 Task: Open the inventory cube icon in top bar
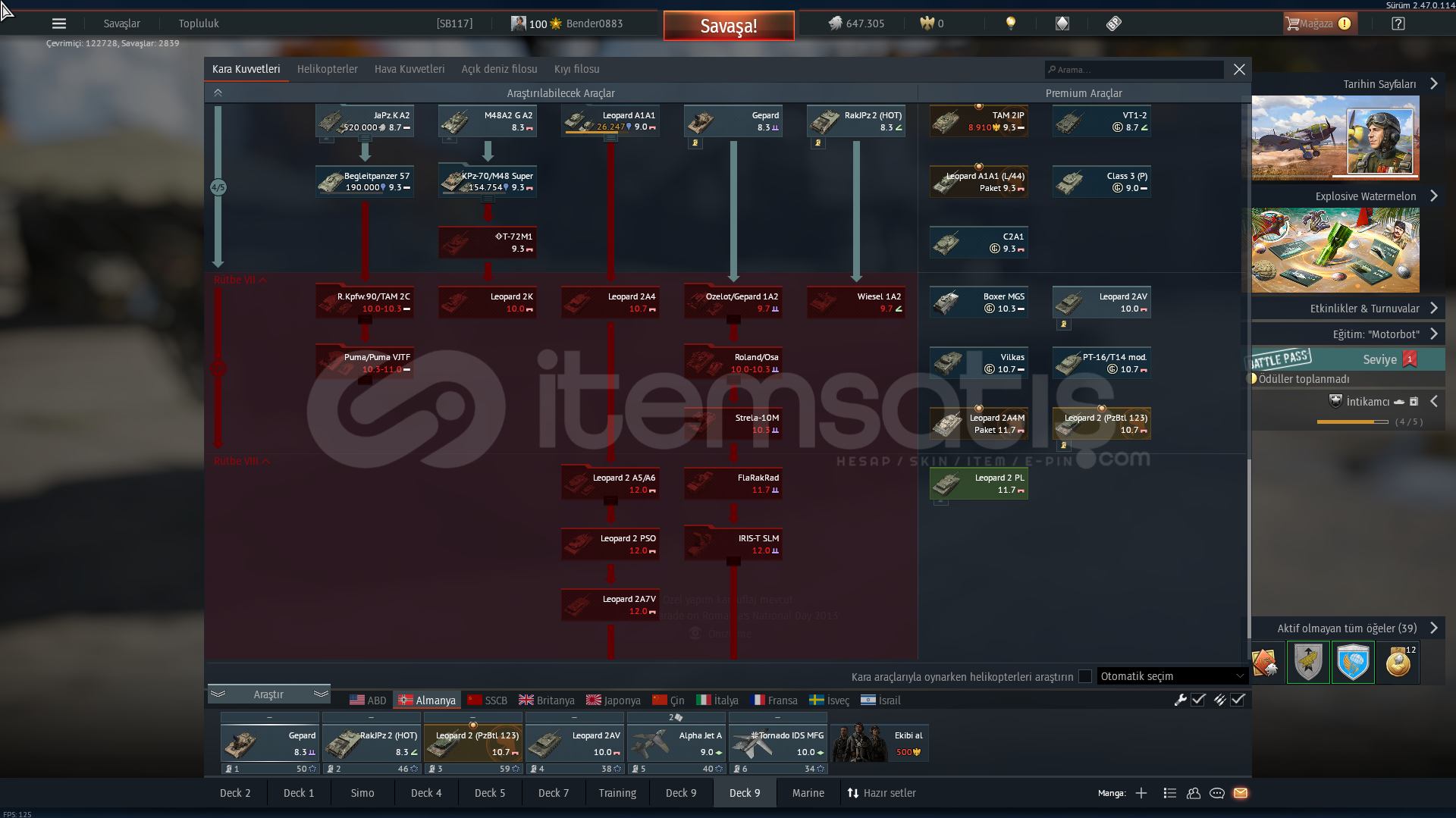1062,24
